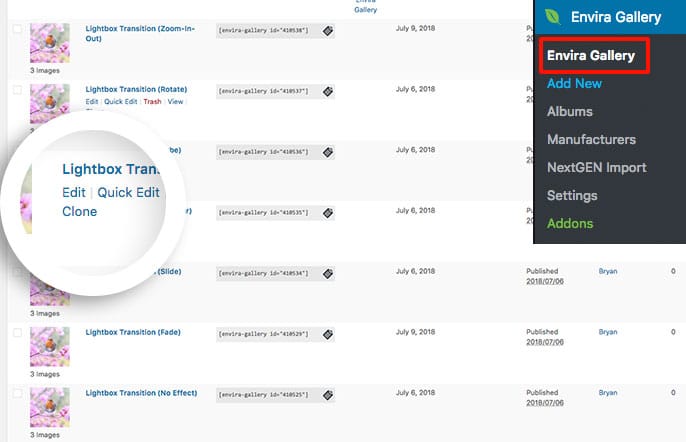This screenshot has height=442, width=686.
Task: Open Lightbox Transition (Rotate) gallery title
Action: click(136, 89)
